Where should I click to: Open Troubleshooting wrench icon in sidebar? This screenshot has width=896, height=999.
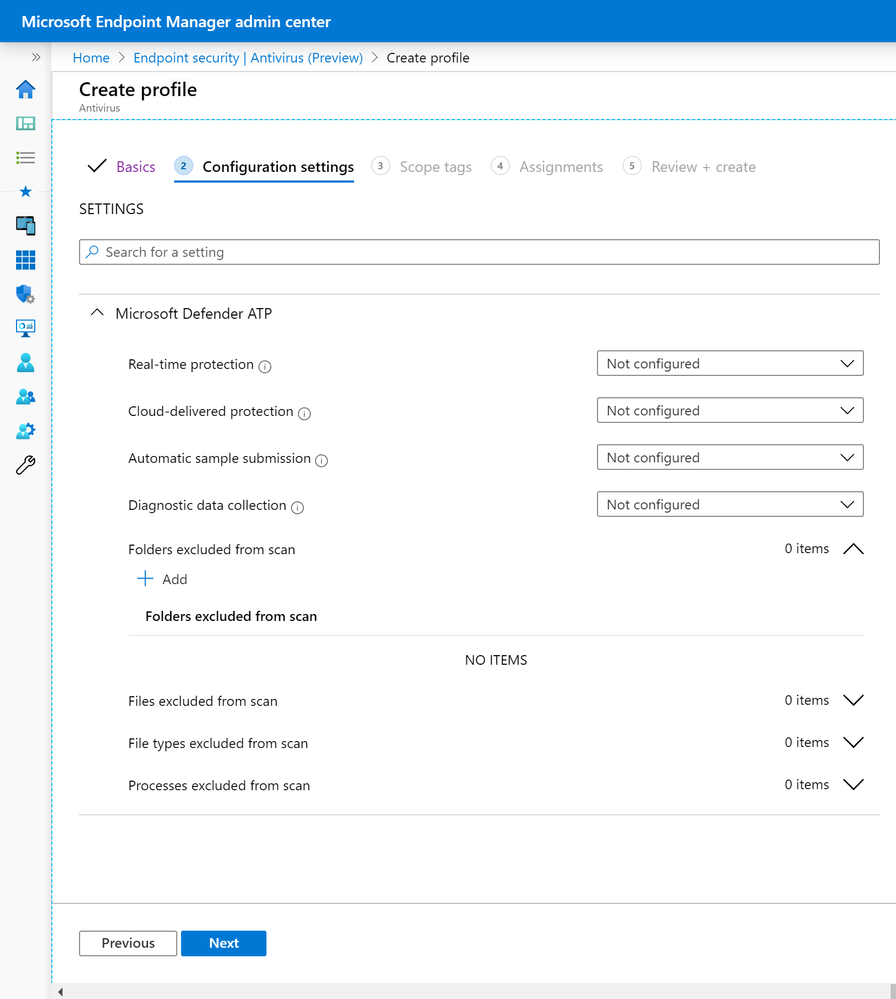point(25,465)
